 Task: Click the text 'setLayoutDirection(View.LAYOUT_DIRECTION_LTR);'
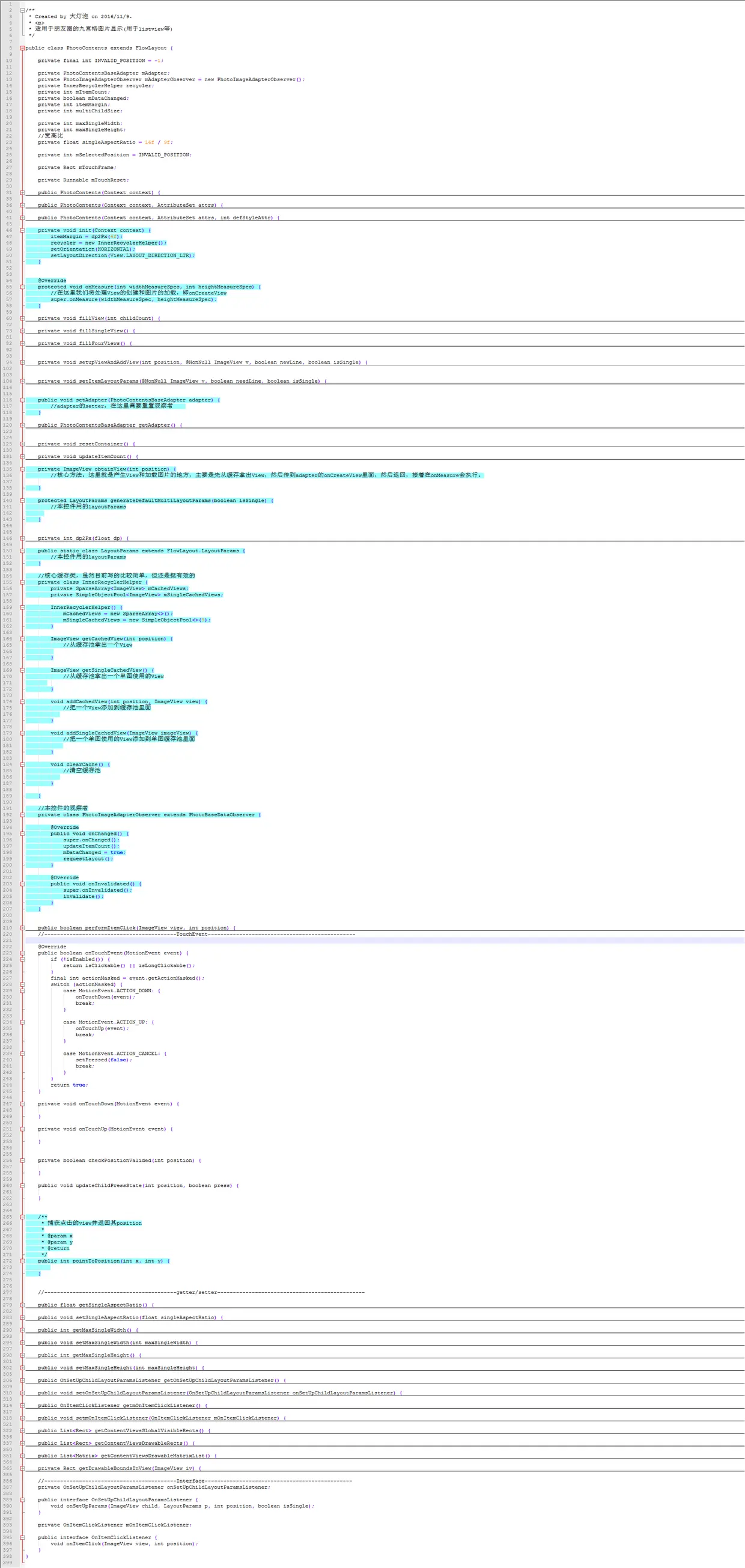point(123,255)
